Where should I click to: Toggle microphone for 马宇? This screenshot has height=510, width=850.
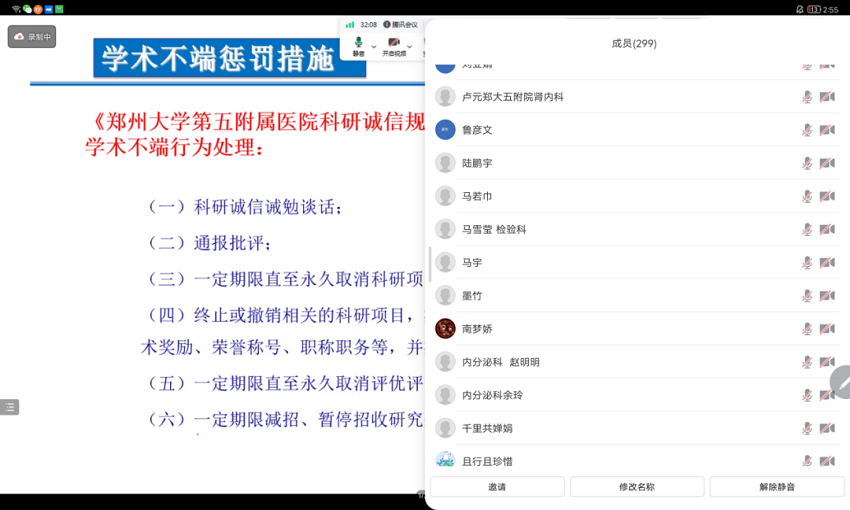tap(807, 263)
